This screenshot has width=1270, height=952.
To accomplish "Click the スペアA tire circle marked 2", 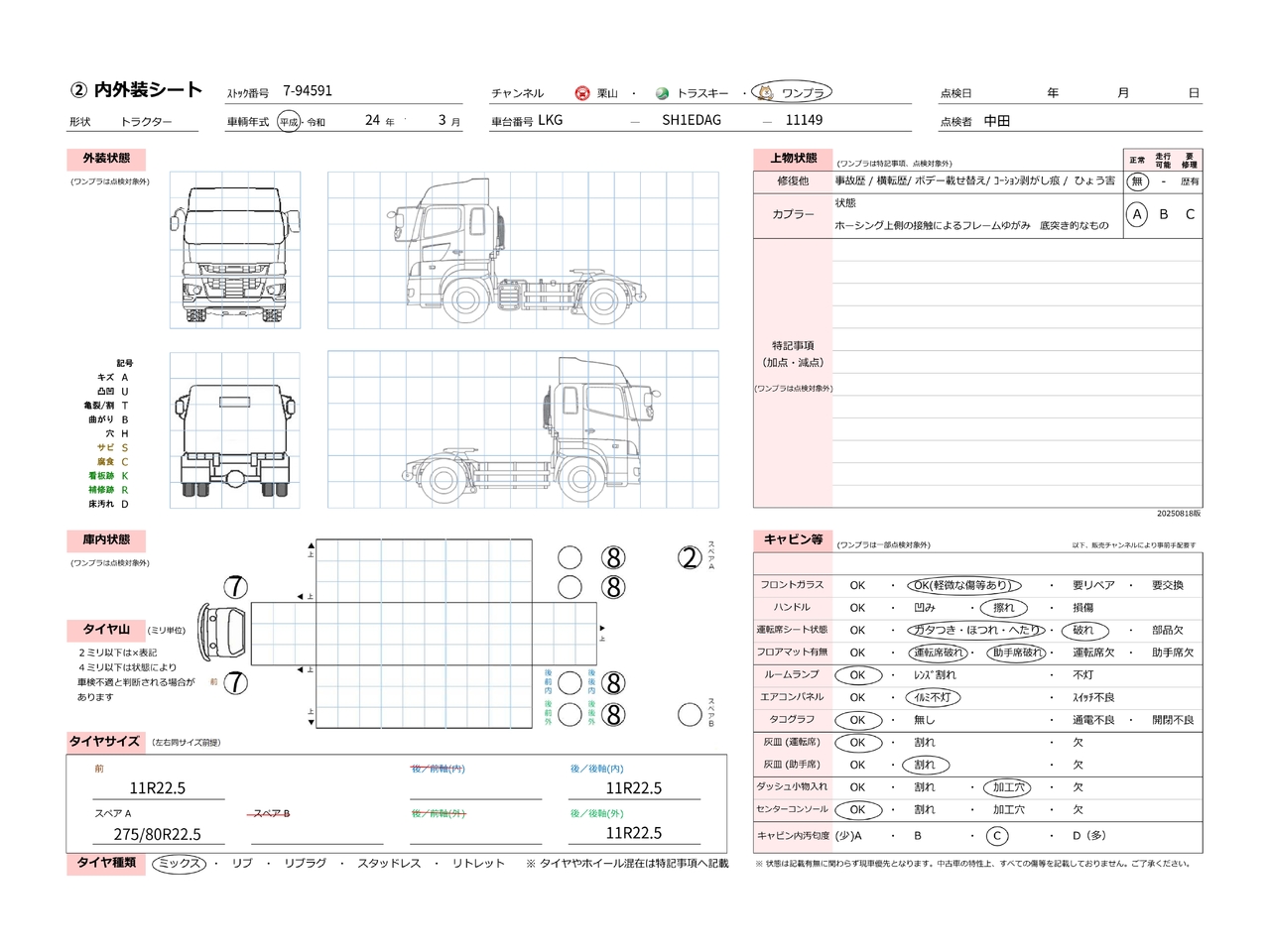I will click(x=690, y=558).
